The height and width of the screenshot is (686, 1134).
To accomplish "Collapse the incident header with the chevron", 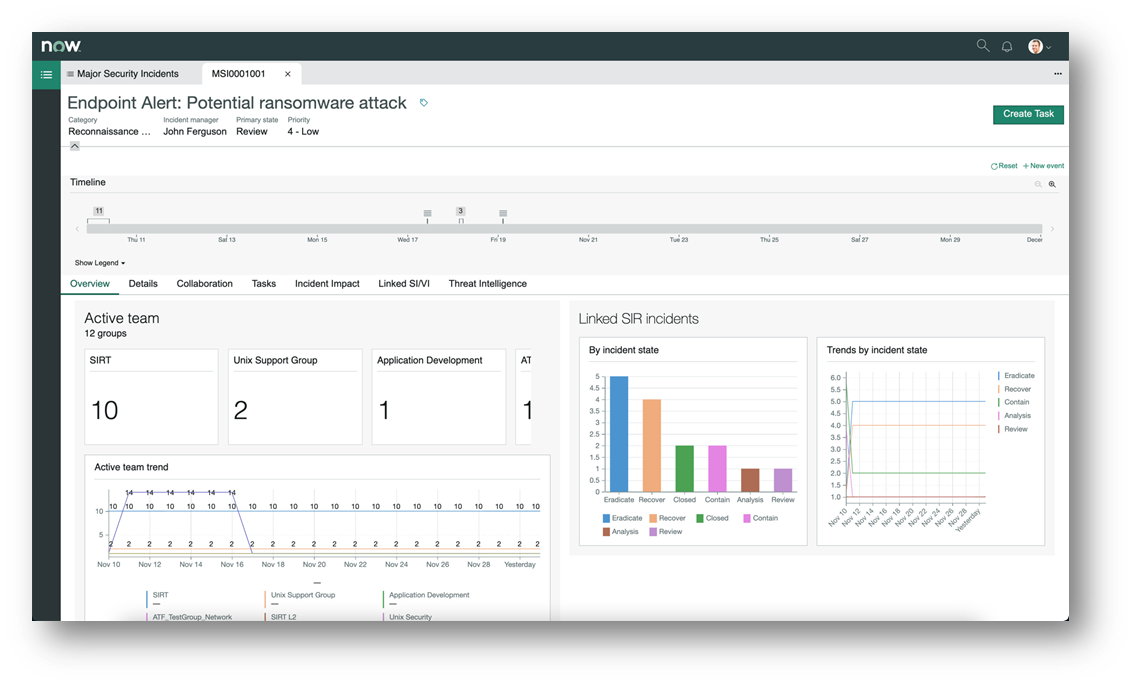I will click(x=74, y=146).
